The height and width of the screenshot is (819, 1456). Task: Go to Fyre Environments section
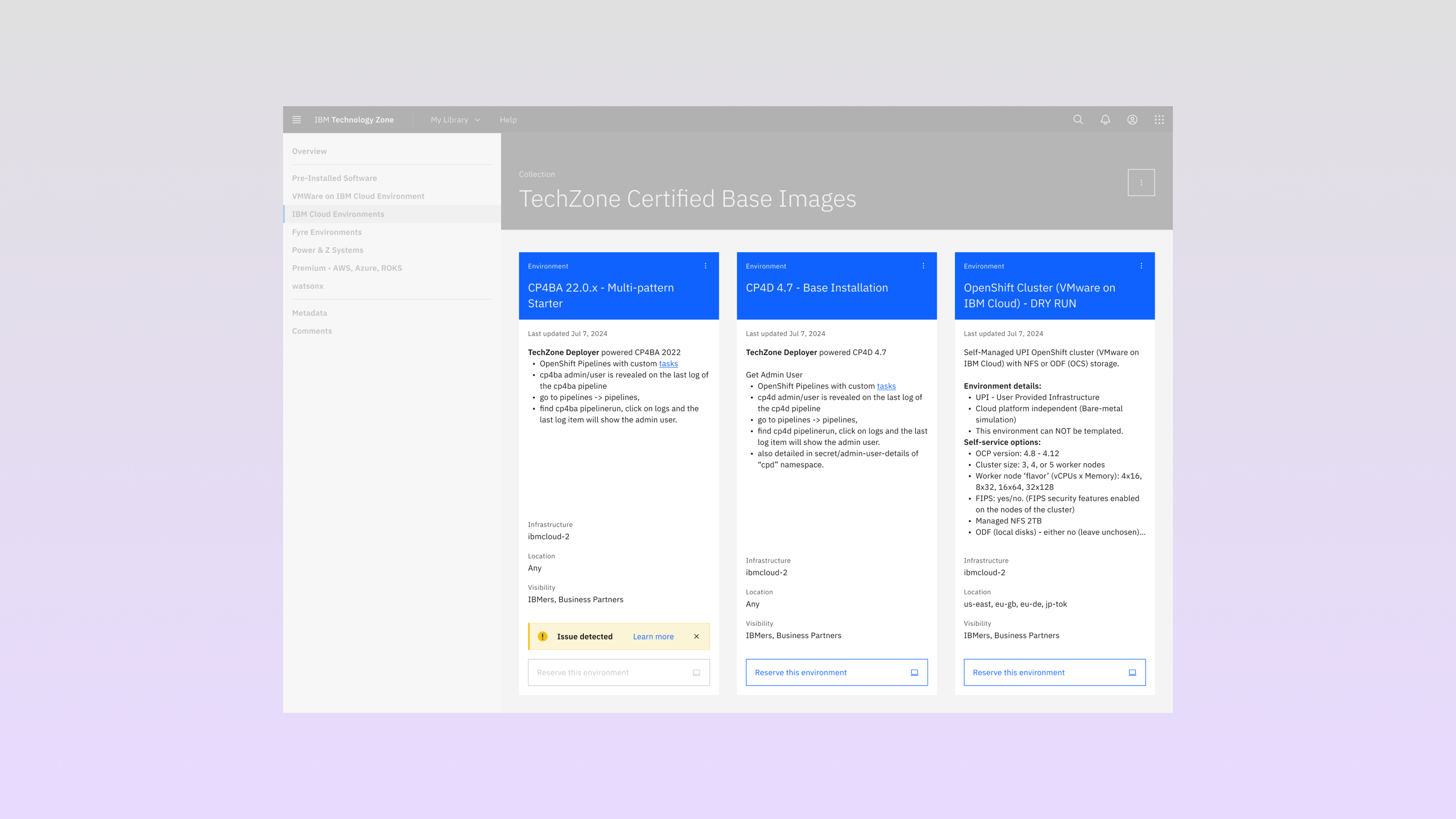pos(327,233)
